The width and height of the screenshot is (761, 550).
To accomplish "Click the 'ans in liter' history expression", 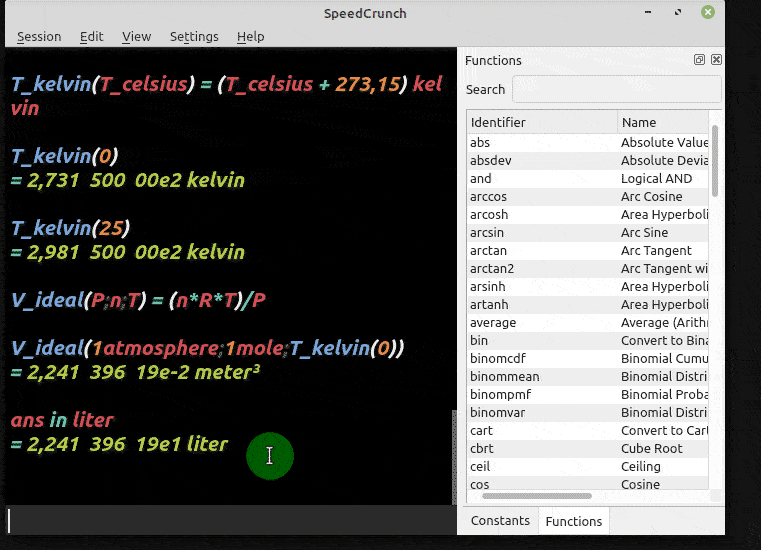I will (x=62, y=420).
